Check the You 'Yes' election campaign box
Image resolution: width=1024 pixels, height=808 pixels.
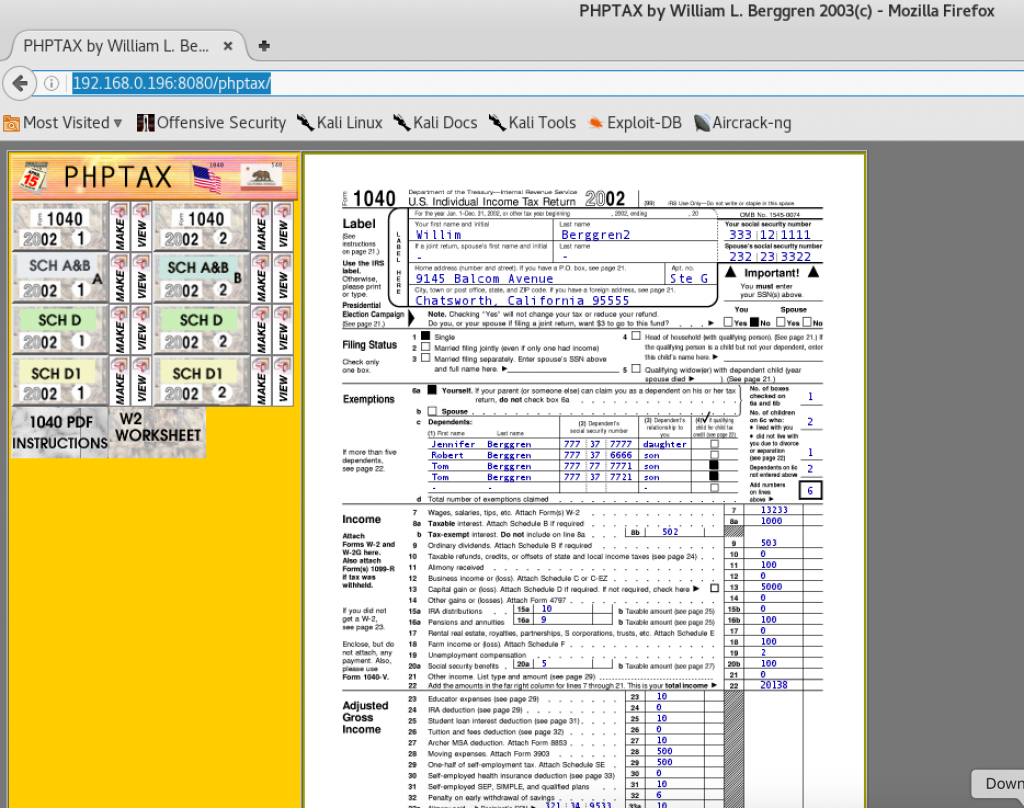pos(728,323)
